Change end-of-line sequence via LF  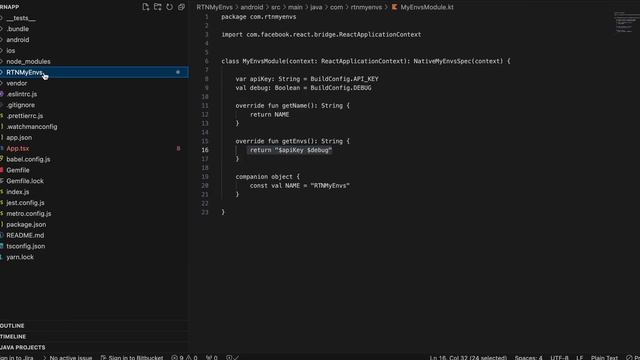(579, 357)
